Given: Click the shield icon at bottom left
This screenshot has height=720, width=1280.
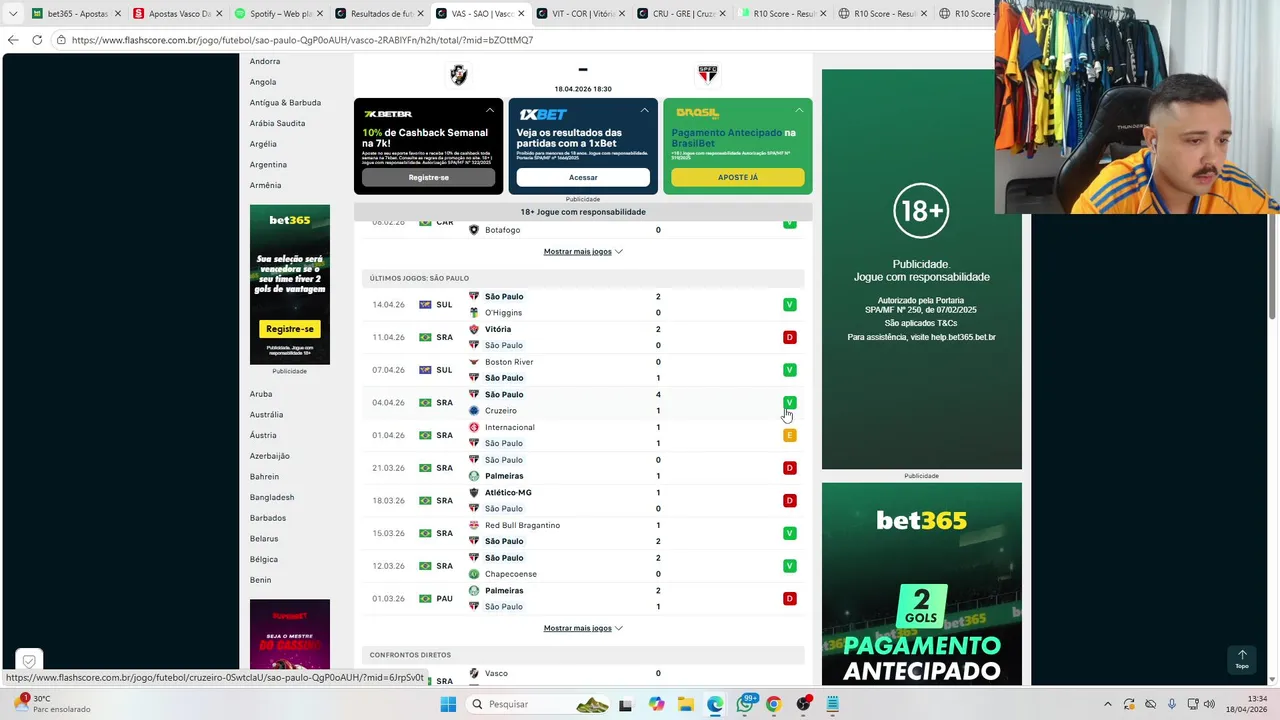Looking at the screenshot, I should [29, 661].
